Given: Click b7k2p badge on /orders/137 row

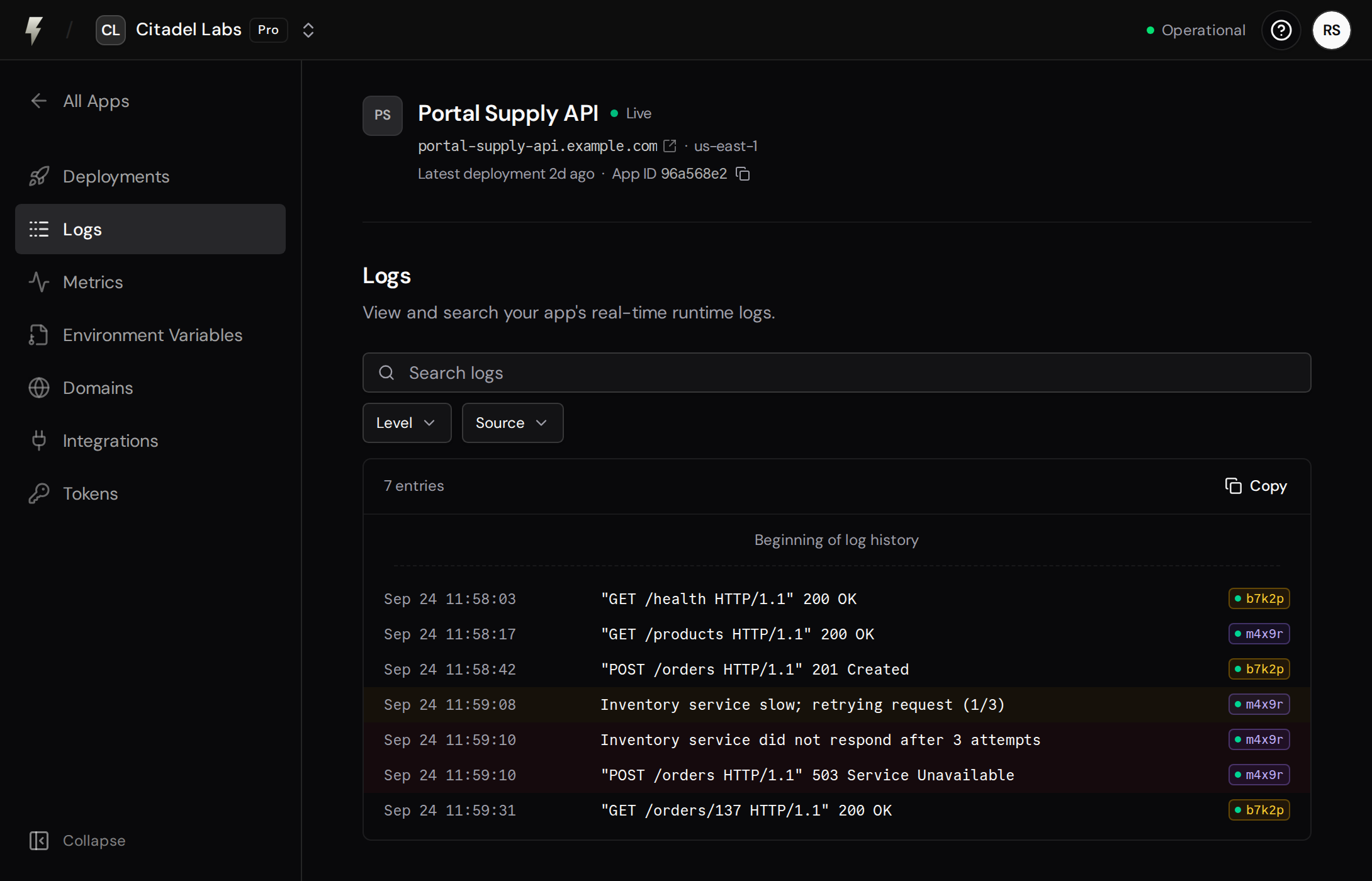Looking at the screenshot, I should pyautogui.click(x=1259, y=810).
